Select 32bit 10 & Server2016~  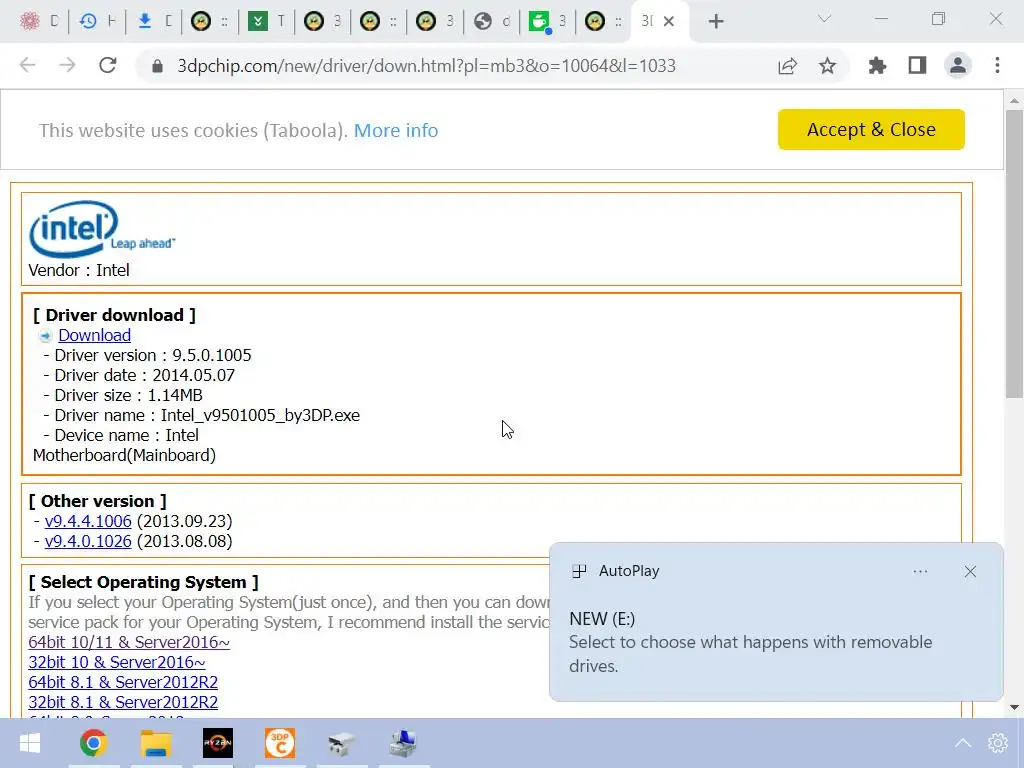[117, 662]
